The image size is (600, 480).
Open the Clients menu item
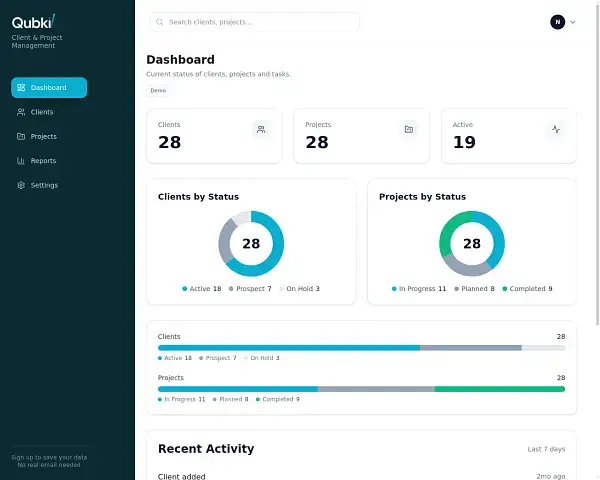coord(42,112)
